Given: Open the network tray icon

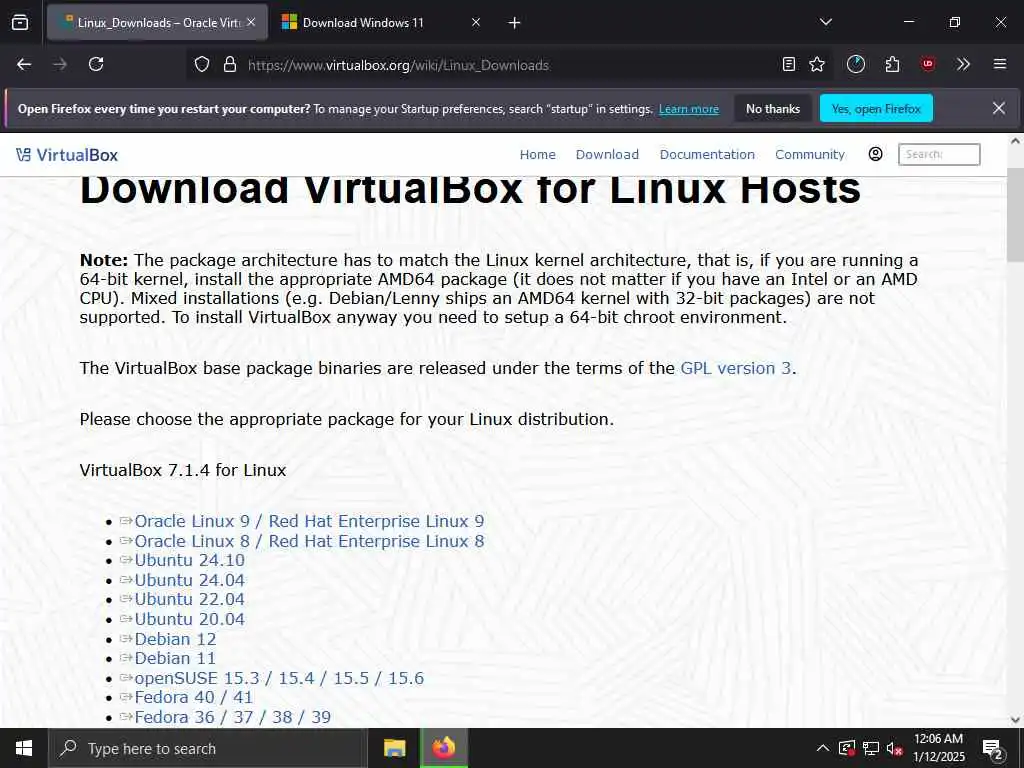Looking at the screenshot, I should tap(871, 748).
